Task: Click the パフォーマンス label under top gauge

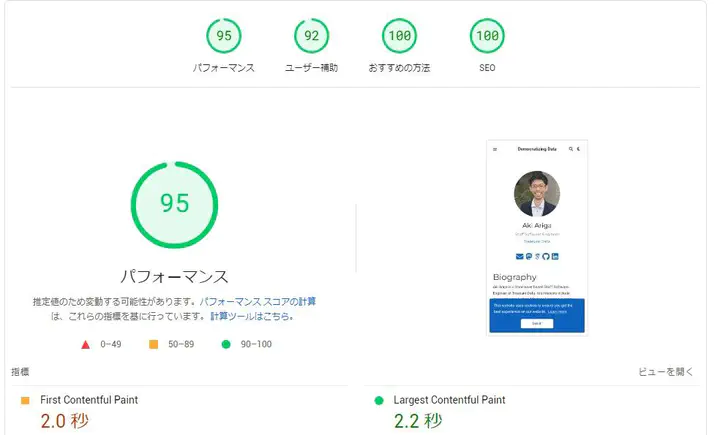Action: (x=224, y=68)
